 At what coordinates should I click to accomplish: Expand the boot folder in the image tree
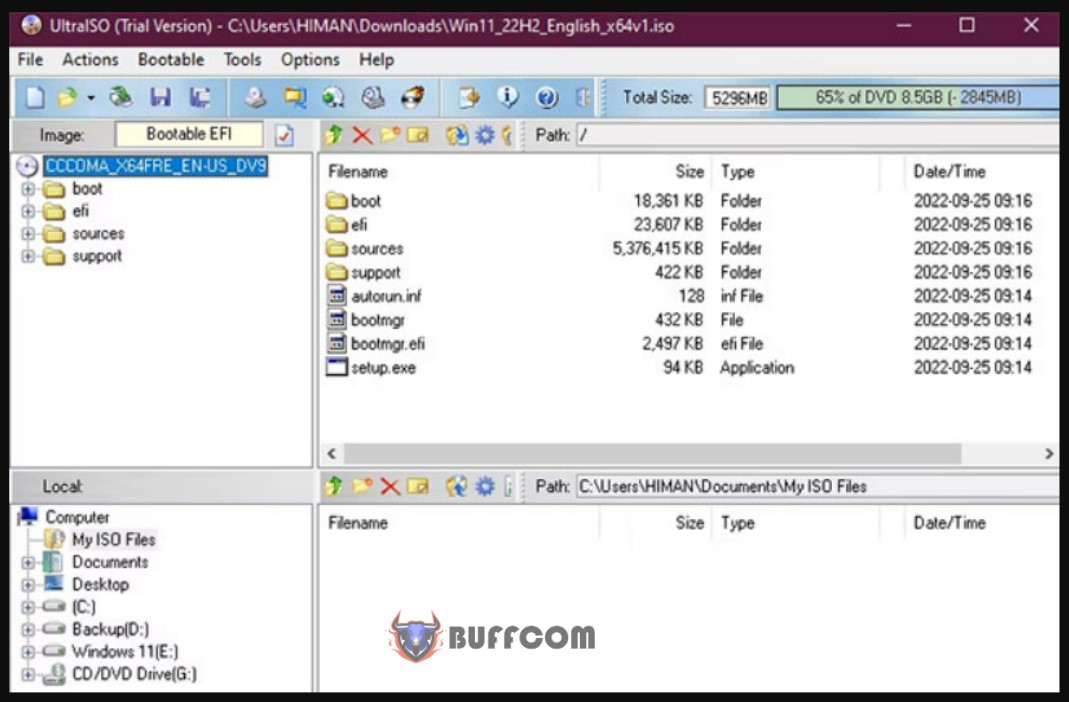pyautogui.click(x=28, y=189)
